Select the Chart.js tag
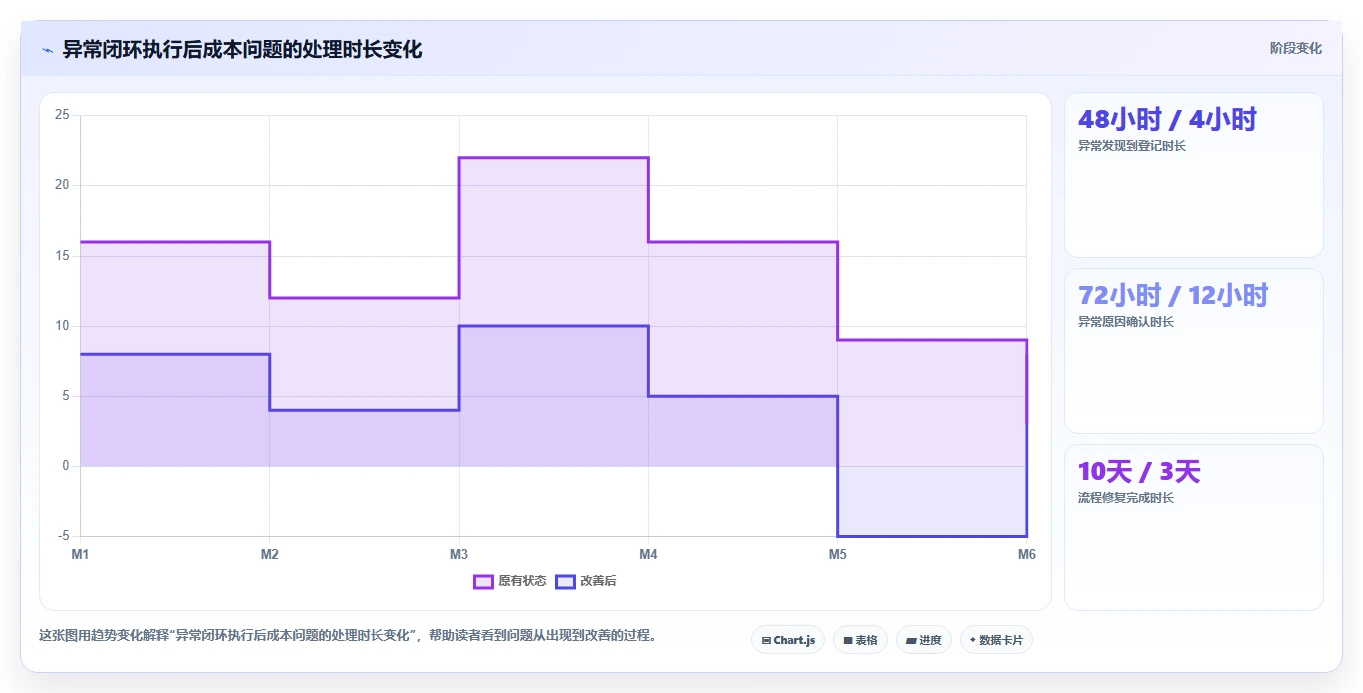This screenshot has height=693, width=1363. (x=788, y=640)
